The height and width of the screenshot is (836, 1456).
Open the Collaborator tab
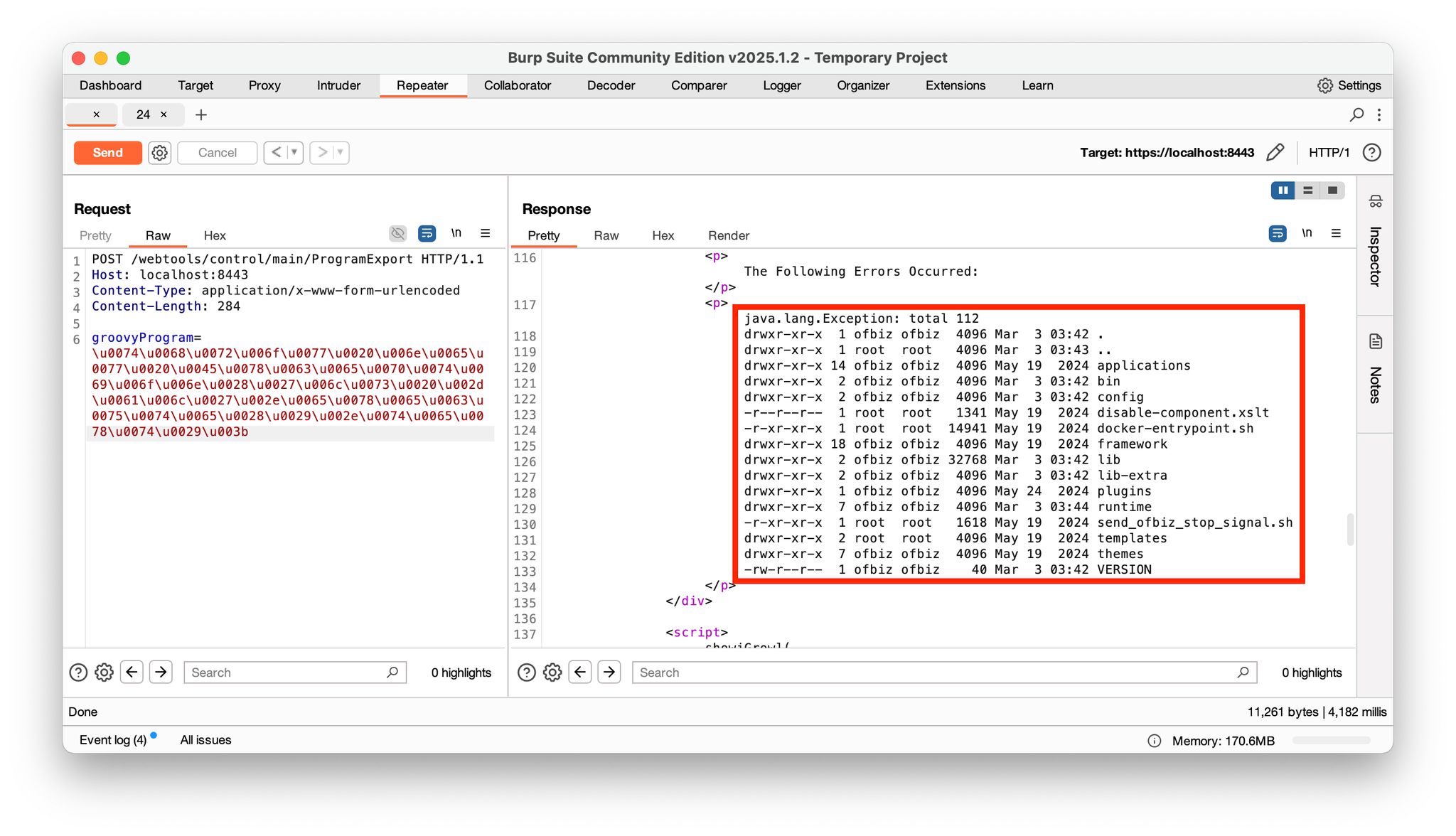518,85
